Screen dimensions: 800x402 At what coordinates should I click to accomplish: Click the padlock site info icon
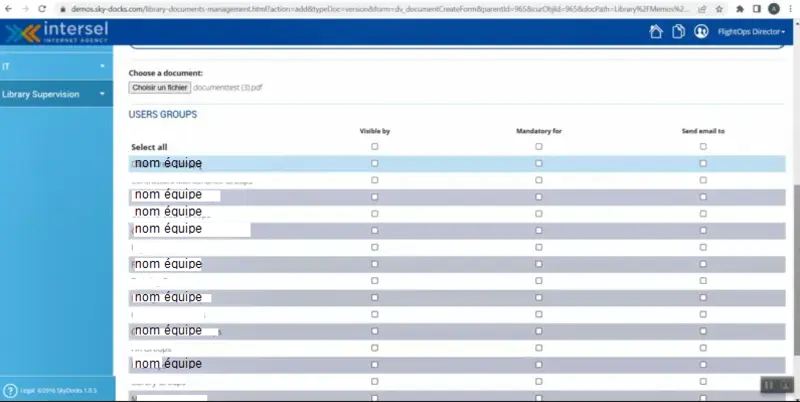click(63, 9)
